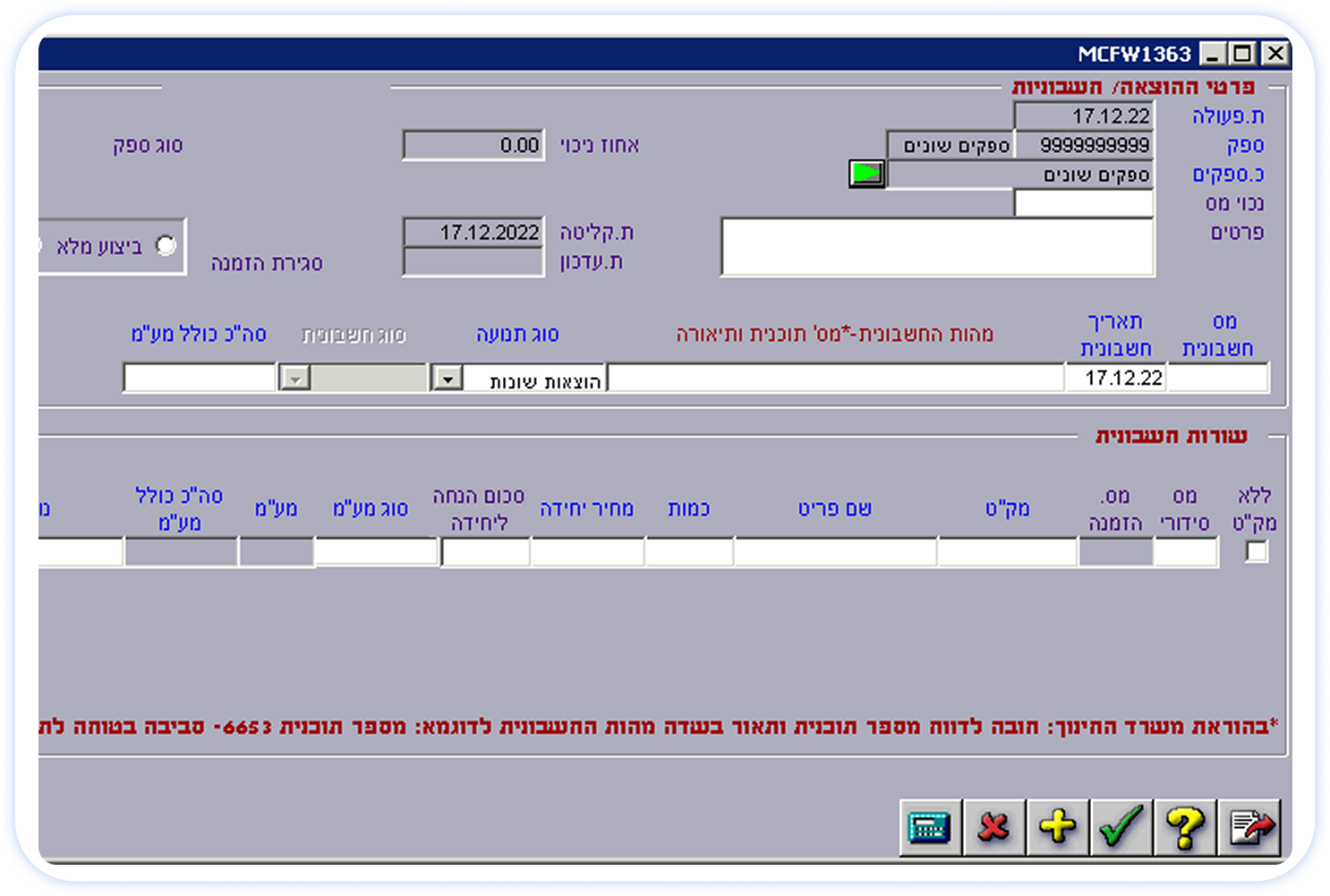Click the סה"כ כולל מע"מ invoice total field

[x=200, y=379]
